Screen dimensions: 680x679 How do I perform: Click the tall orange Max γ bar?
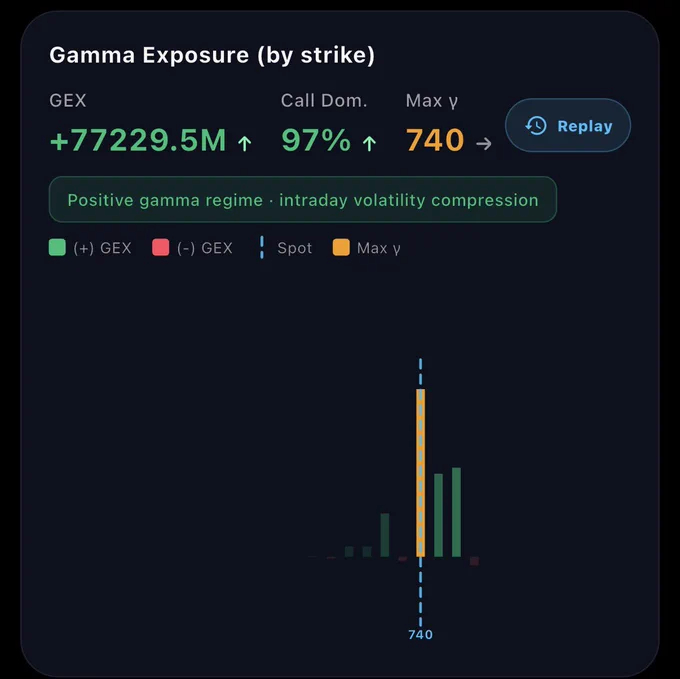420,473
